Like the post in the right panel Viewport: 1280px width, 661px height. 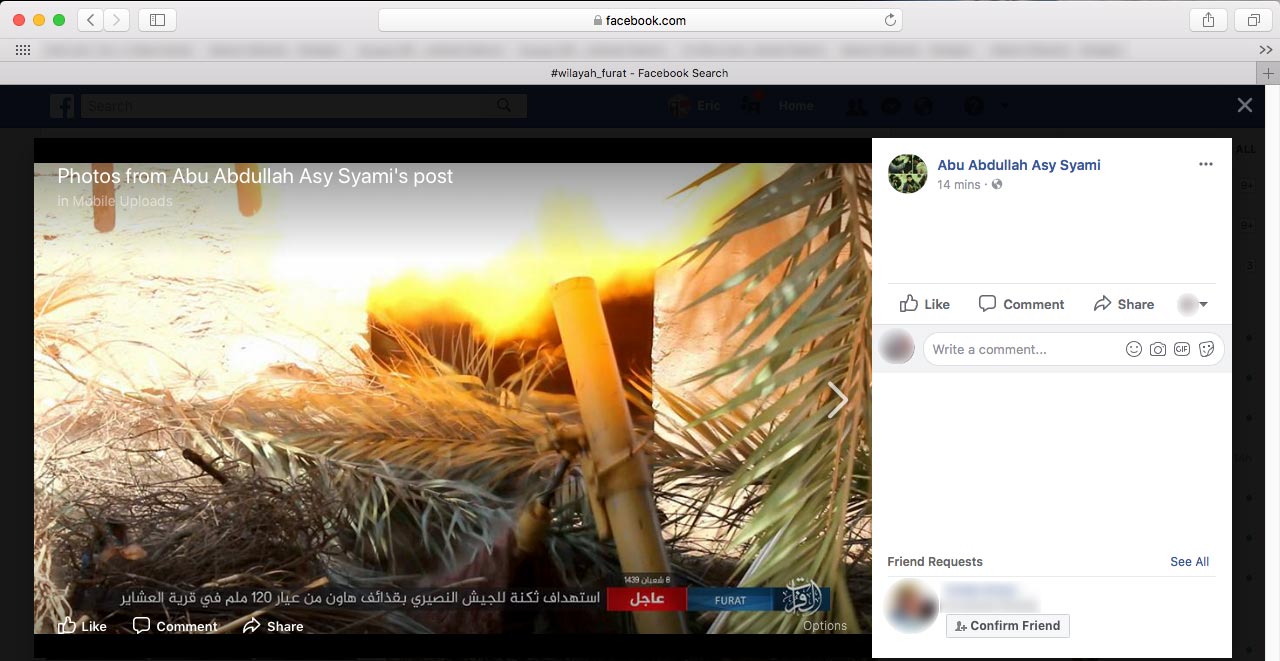coord(925,304)
